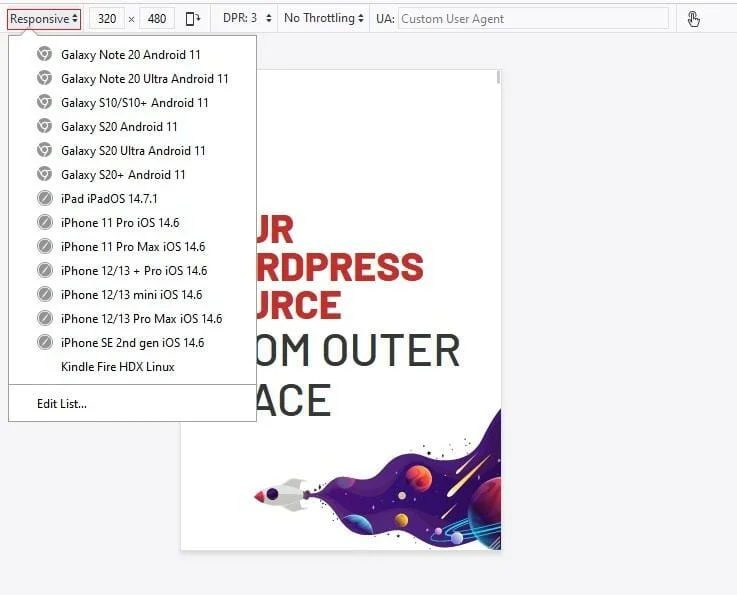Choose iPhone 11 Pro Max iOS 14.6

[133, 246]
